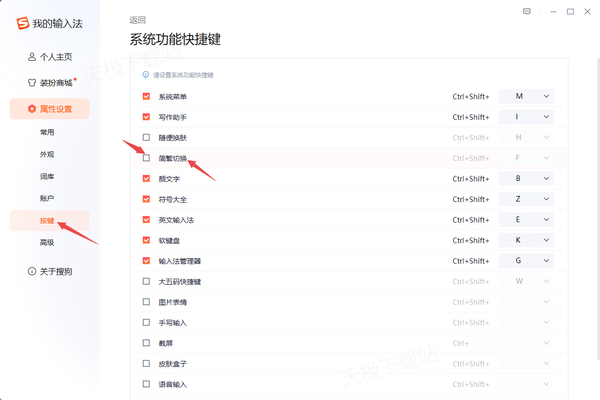Open the 关于搜狗 page
Image resolution: width=600 pixels, height=400 pixels.
[50, 271]
